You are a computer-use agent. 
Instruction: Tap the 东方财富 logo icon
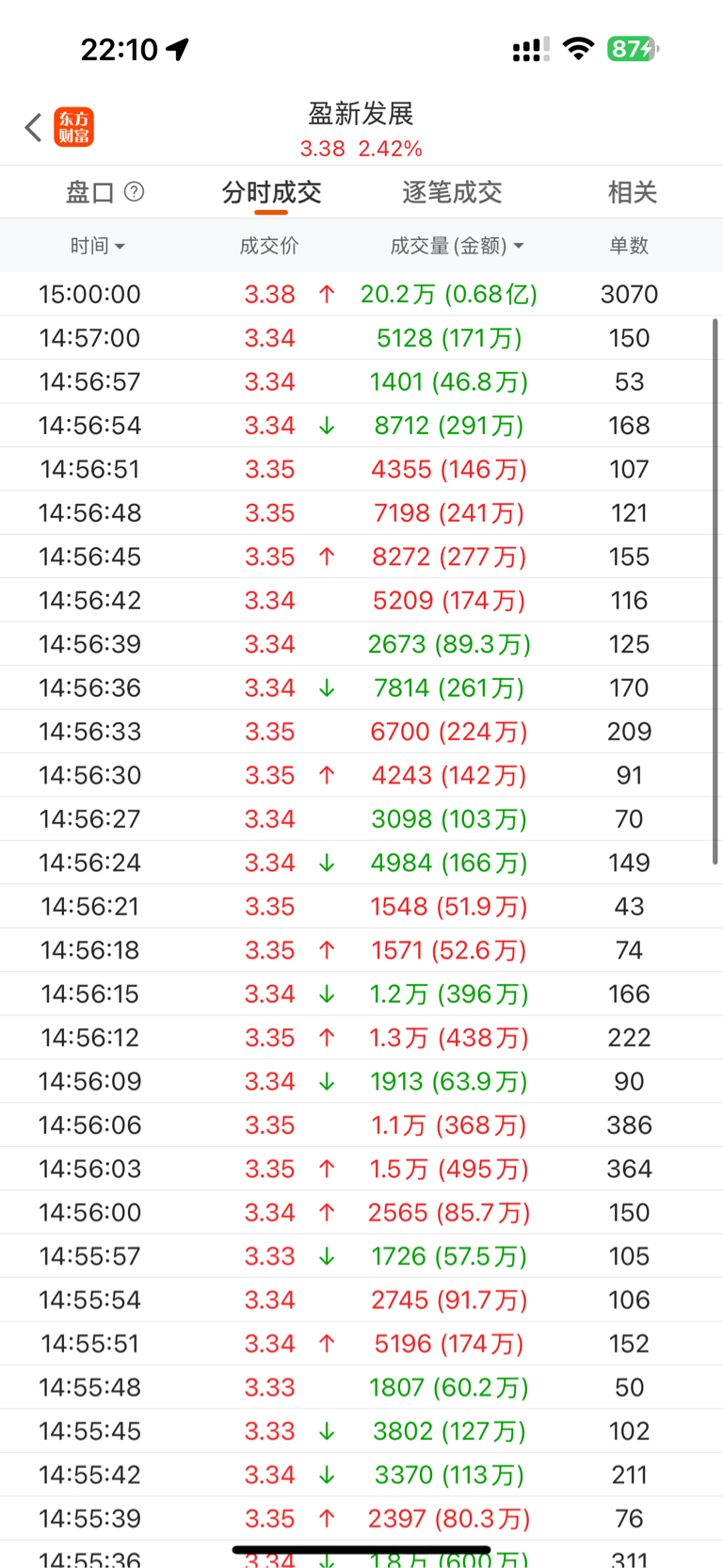(73, 127)
